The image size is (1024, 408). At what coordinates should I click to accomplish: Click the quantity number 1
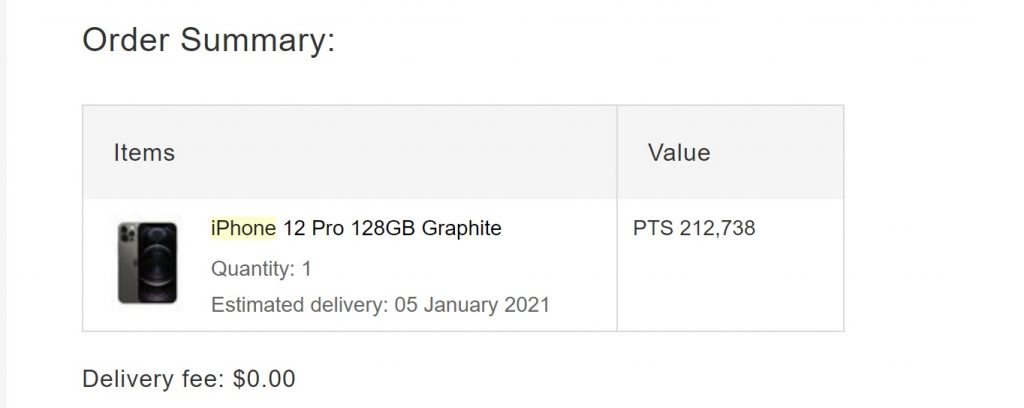[306, 268]
